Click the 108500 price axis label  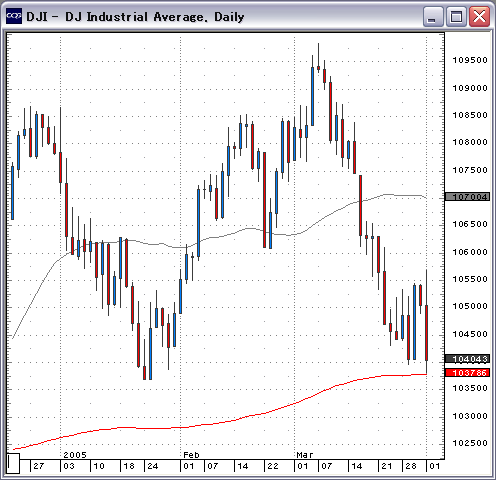tap(470, 115)
